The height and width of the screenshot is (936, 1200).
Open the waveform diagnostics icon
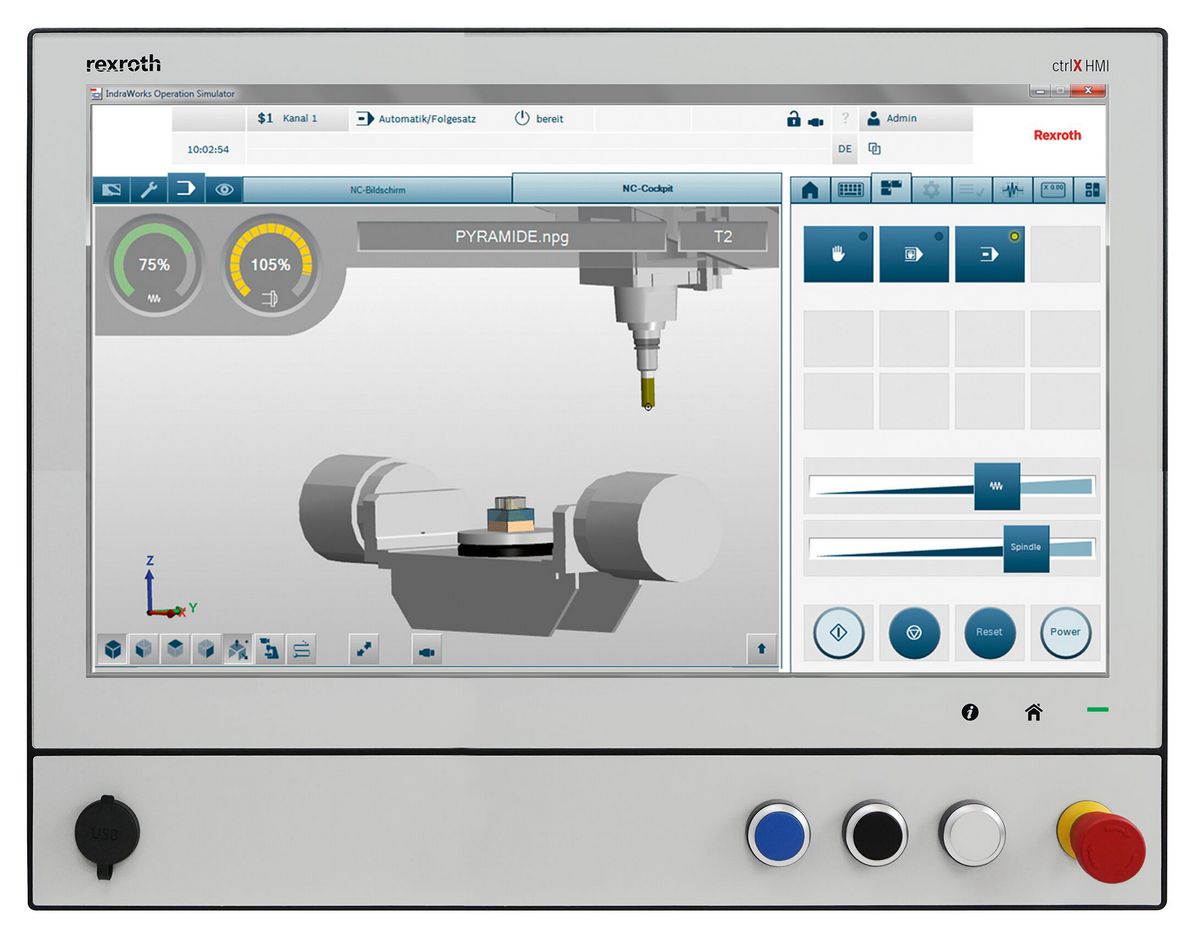click(1013, 190)
